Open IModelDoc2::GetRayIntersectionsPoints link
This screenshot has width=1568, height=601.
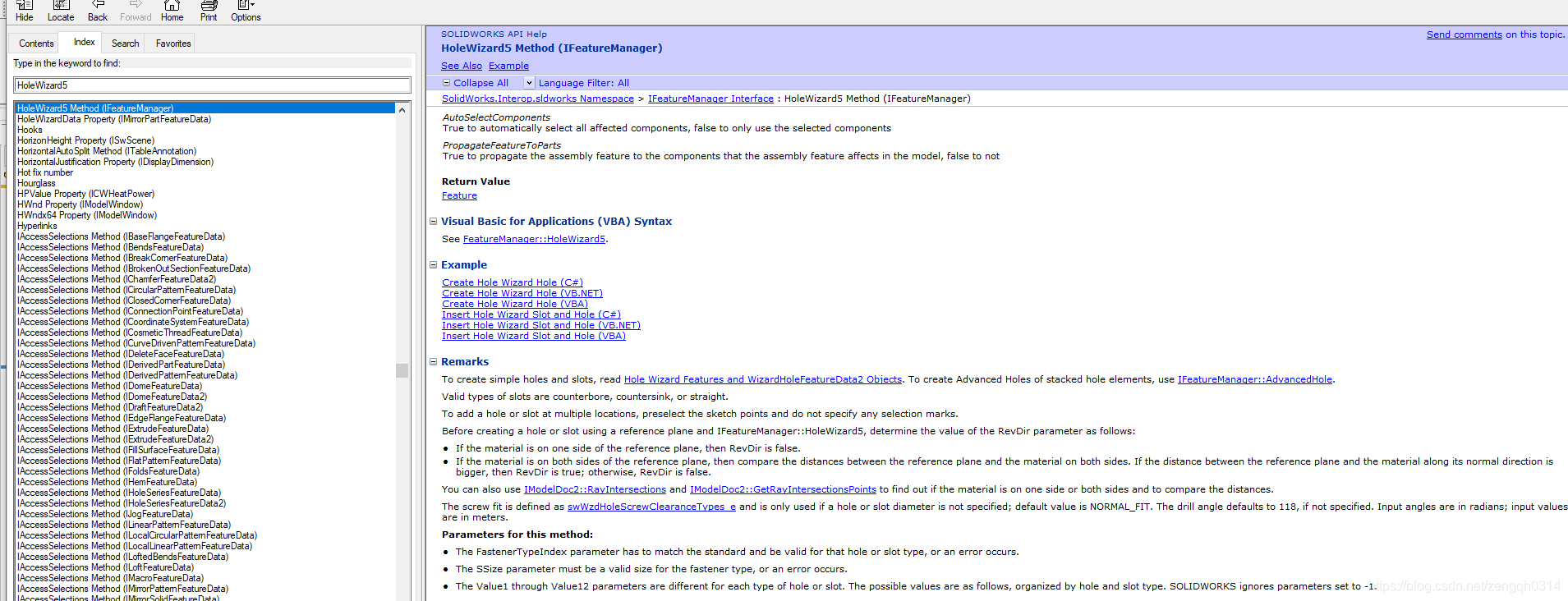[x=783, y=489]
